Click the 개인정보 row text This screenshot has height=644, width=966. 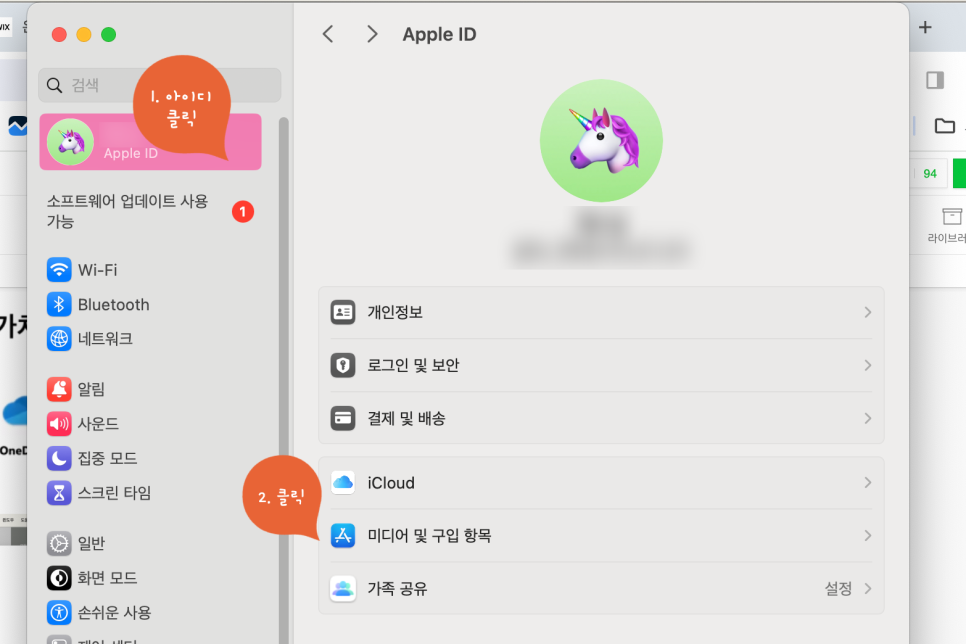click(x=395, y=312)
